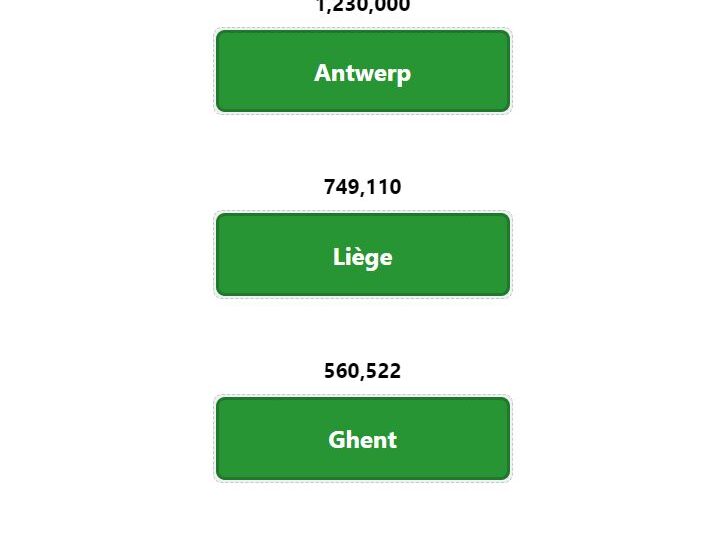
Task: Select the middle green city button
Action: tap(363, 255)
